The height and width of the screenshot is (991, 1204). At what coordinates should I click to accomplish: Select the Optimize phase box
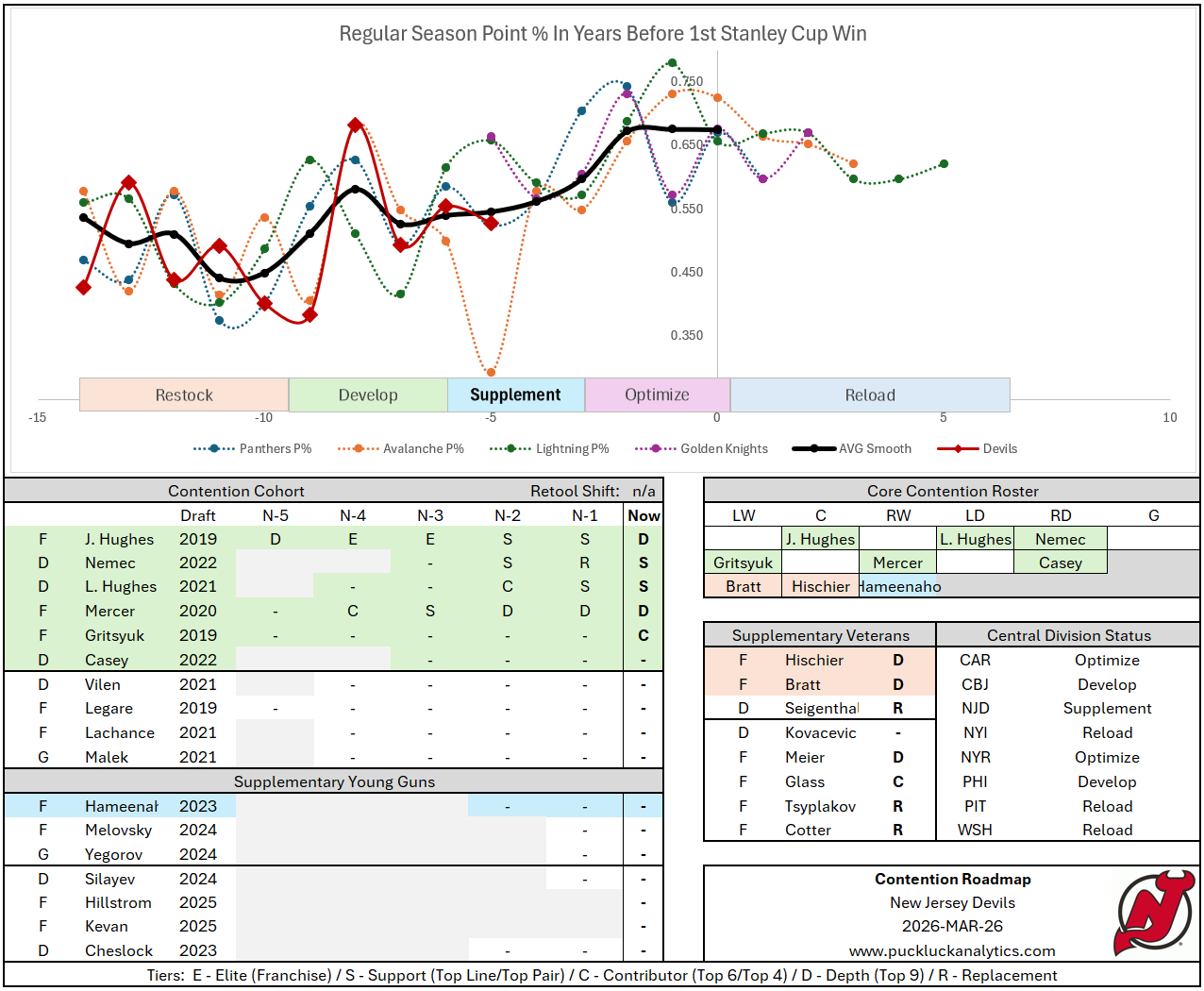(x=657, y=395)
